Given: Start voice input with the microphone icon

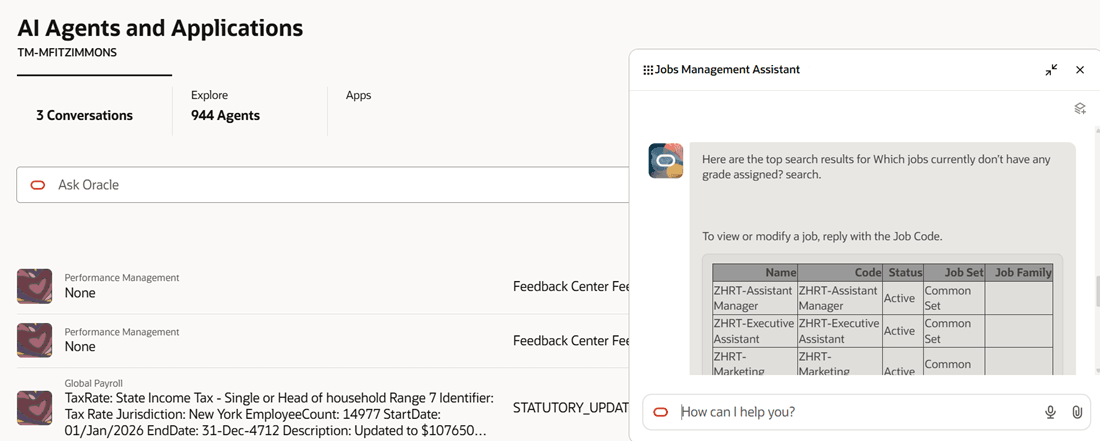Looking at the screenshot, I should 1050,413.
